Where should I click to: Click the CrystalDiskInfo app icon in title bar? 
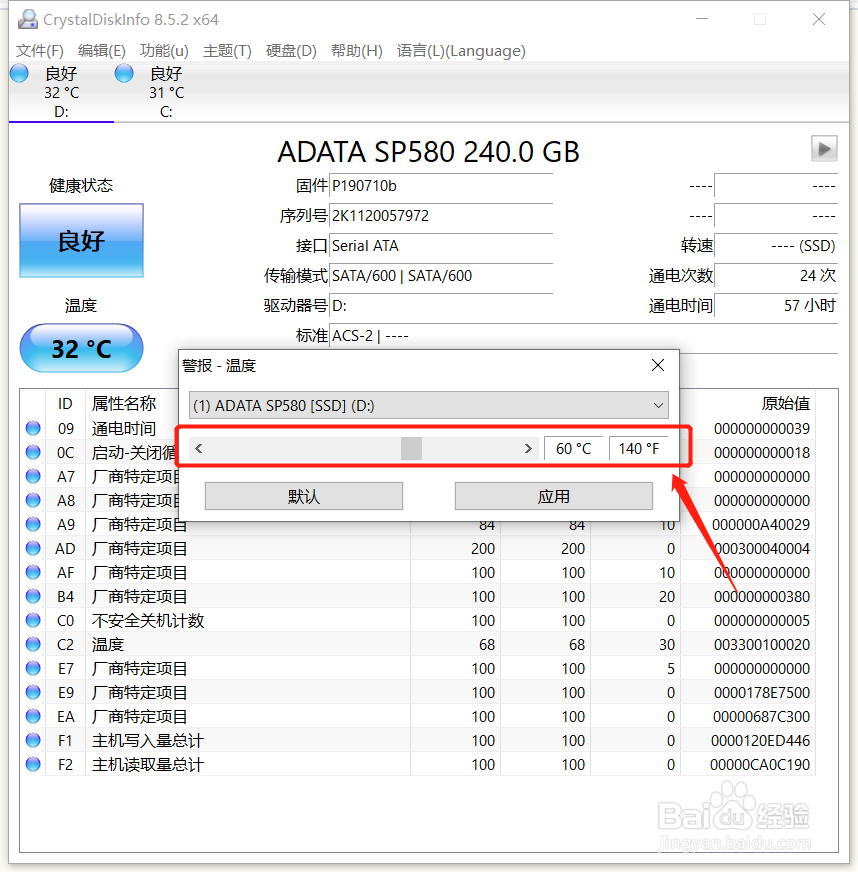coord(27,19)
